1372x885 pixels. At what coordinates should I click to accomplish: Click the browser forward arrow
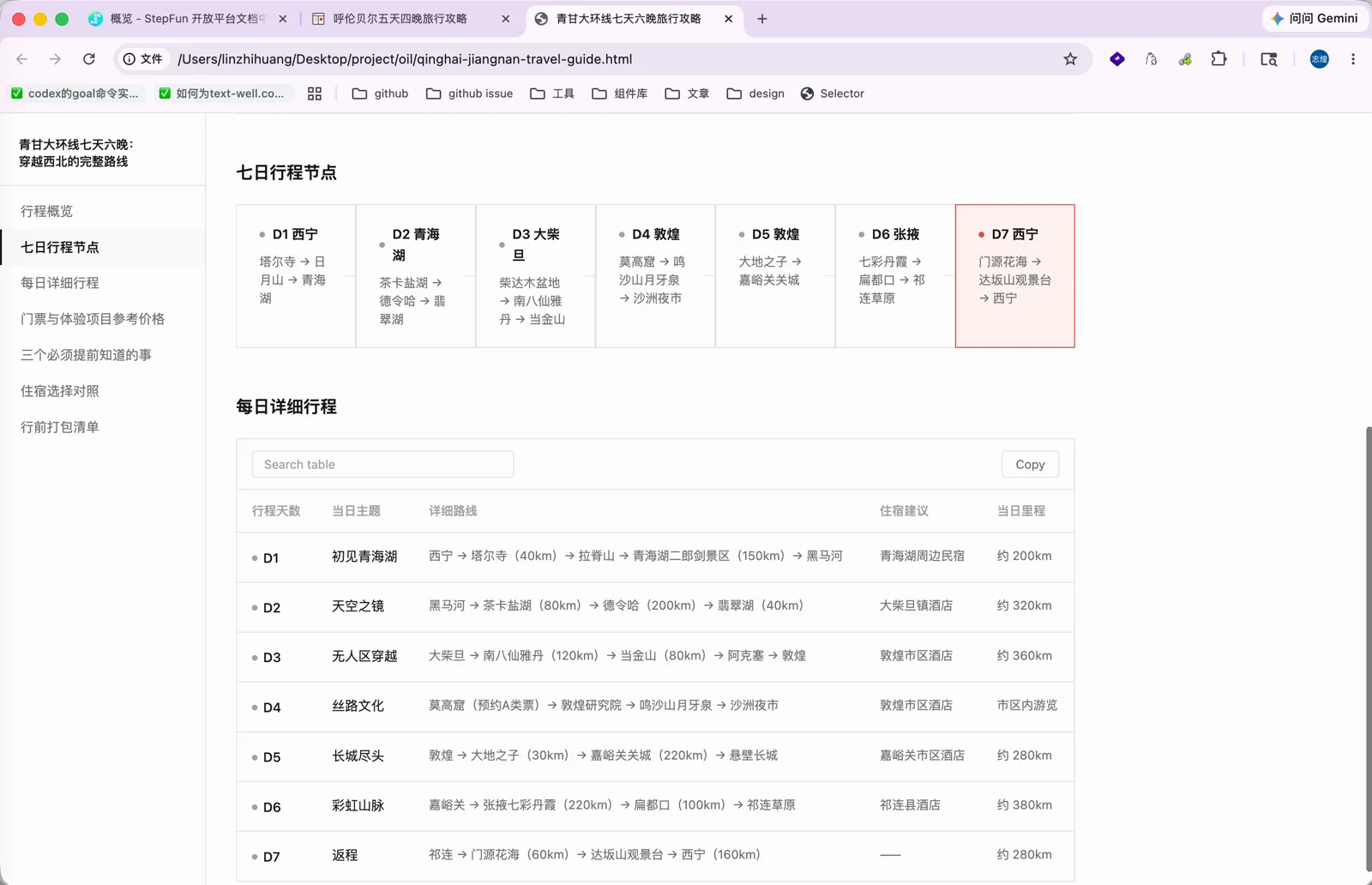coord(55,59)
